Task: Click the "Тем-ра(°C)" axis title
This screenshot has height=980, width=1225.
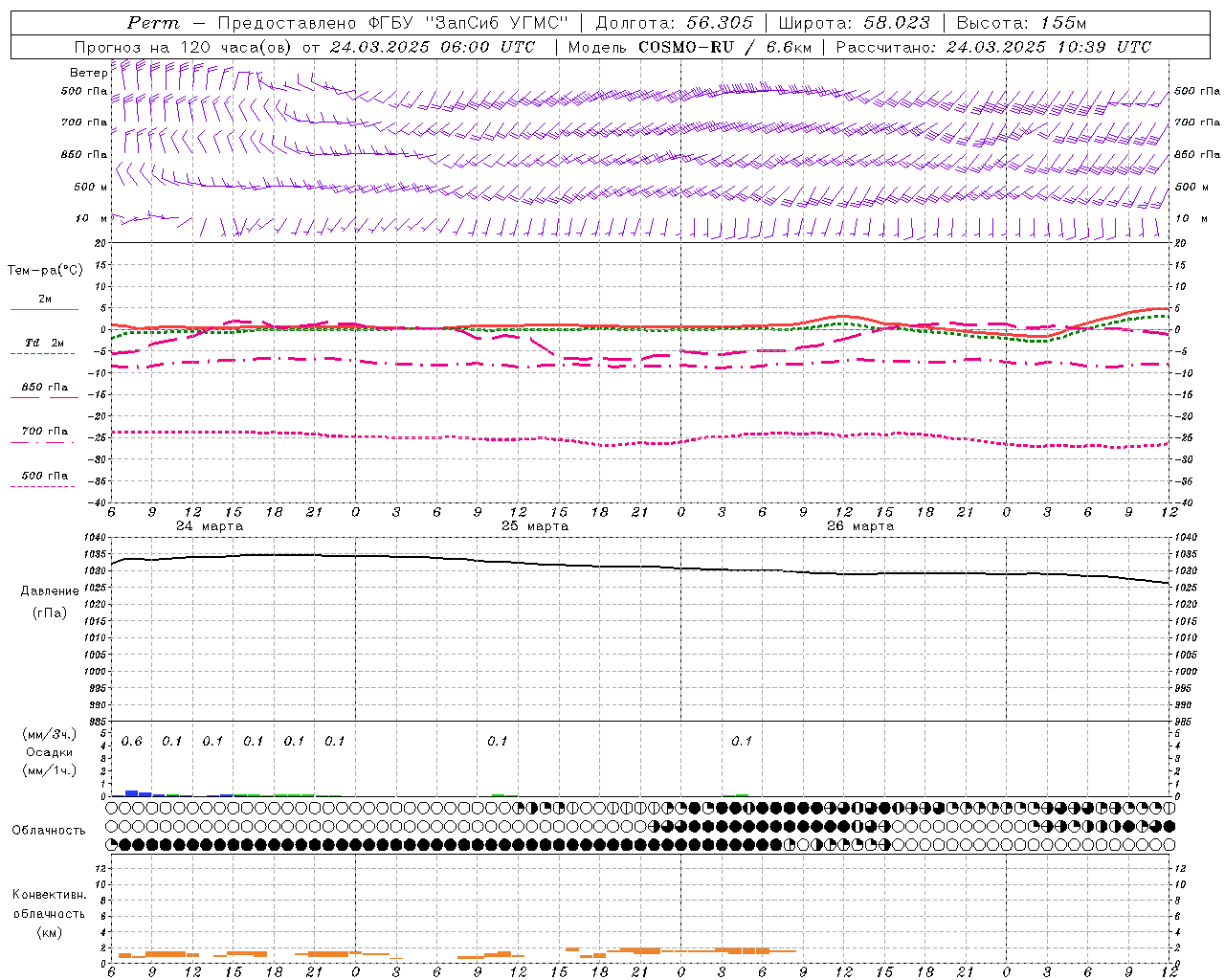Action: click(45, 271)
